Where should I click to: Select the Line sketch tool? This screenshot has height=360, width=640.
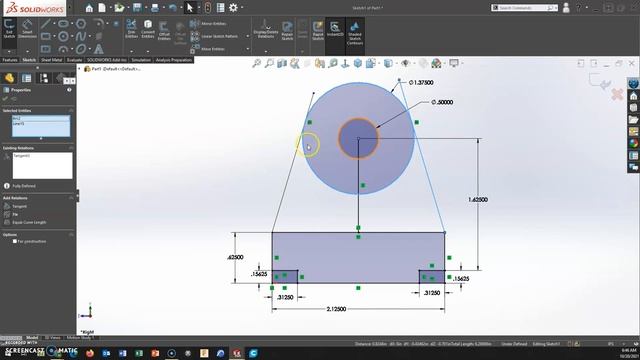(x=45, y=24)
